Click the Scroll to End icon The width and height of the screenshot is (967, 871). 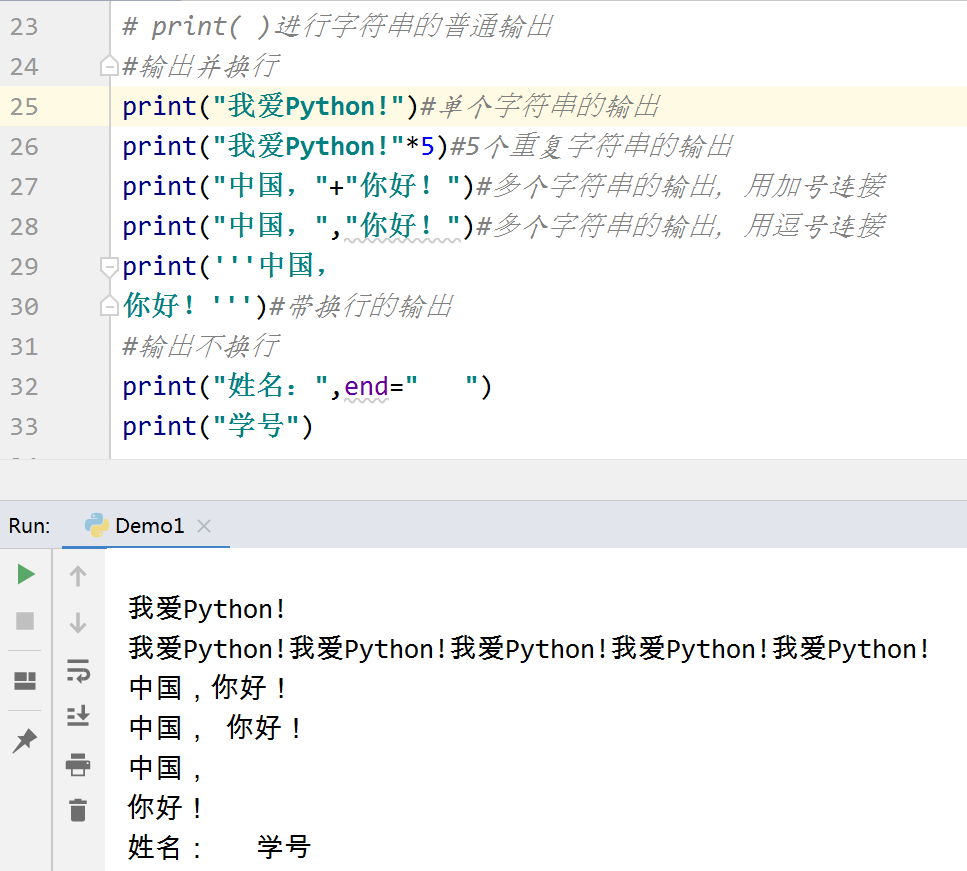[78, 716]
